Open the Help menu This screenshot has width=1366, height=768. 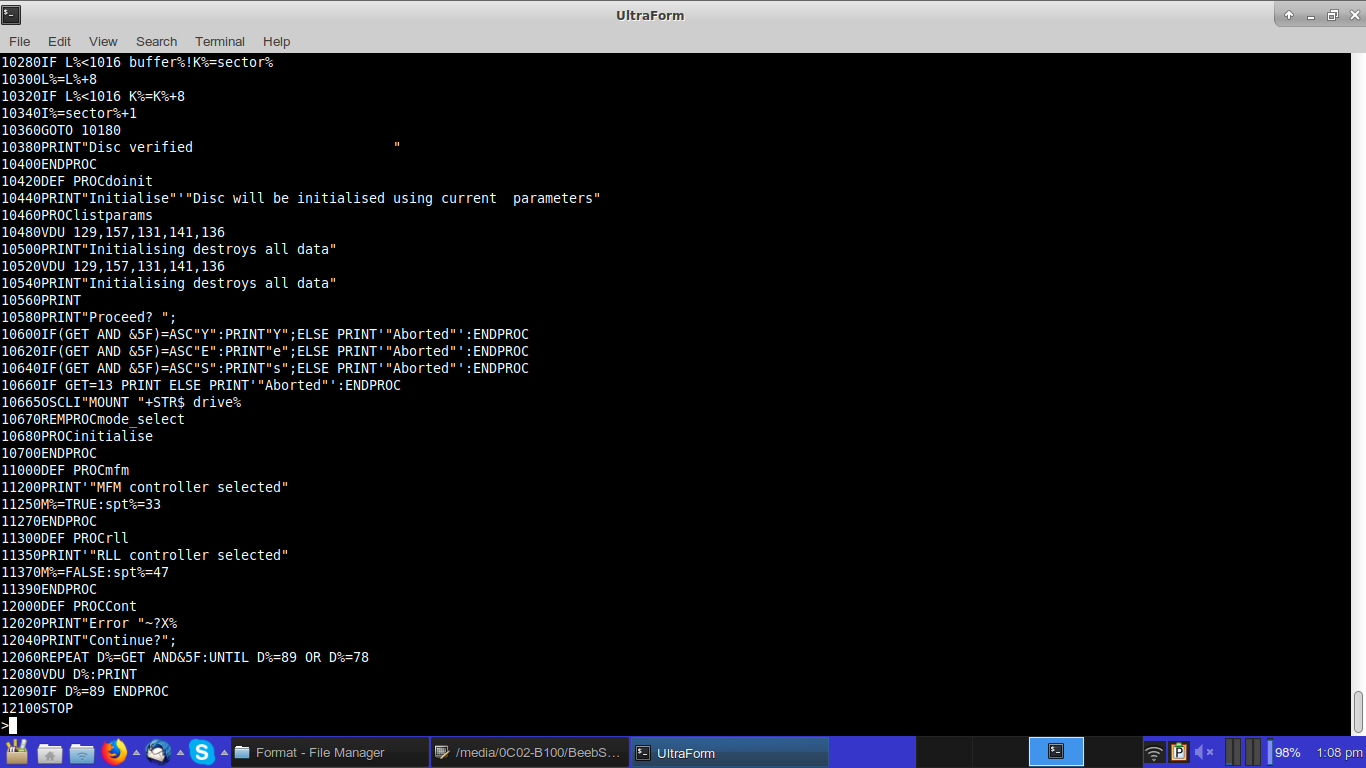click(276, 41)
